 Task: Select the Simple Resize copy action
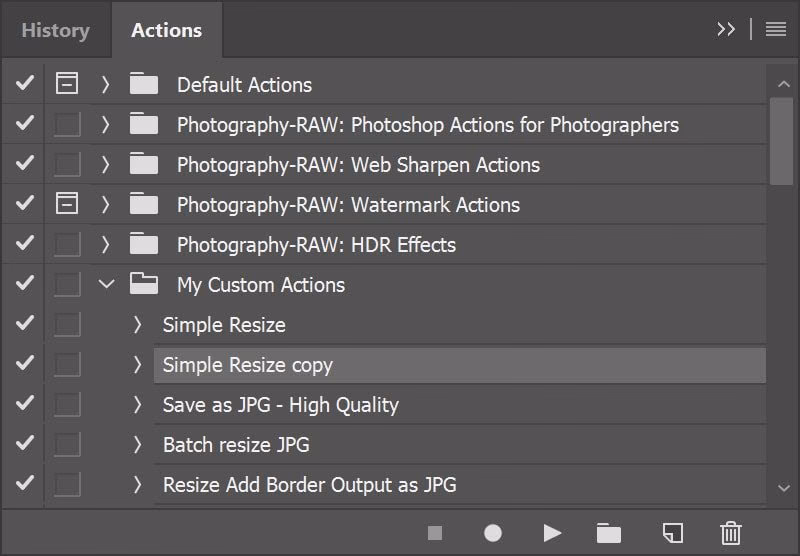pyautogui.click(x=459, y=365)
